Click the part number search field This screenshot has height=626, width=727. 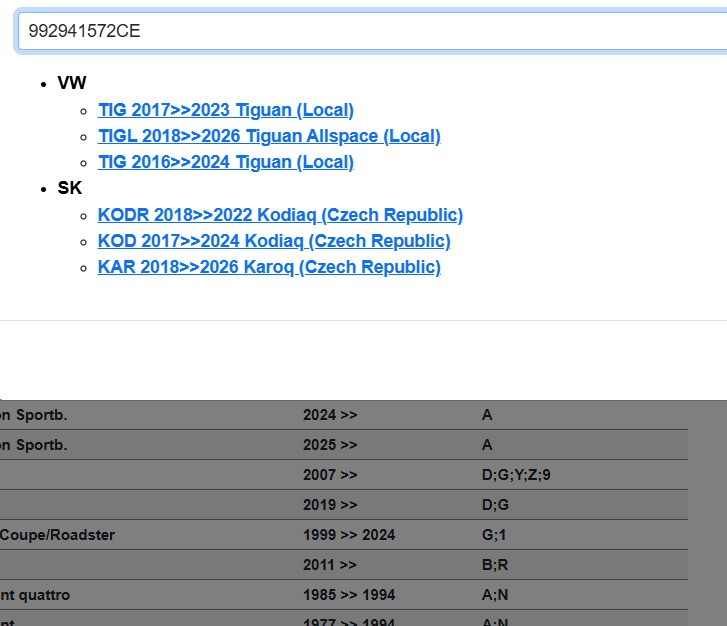[370, 31]
